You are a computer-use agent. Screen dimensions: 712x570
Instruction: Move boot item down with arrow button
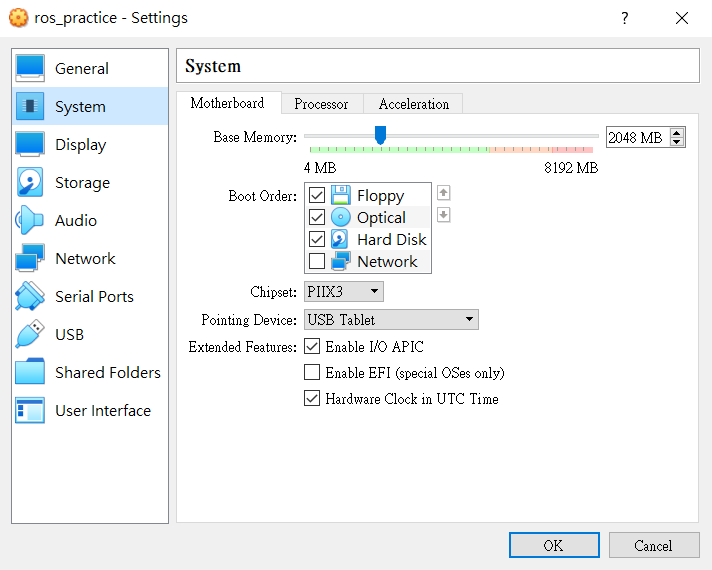tap(444, 214)
